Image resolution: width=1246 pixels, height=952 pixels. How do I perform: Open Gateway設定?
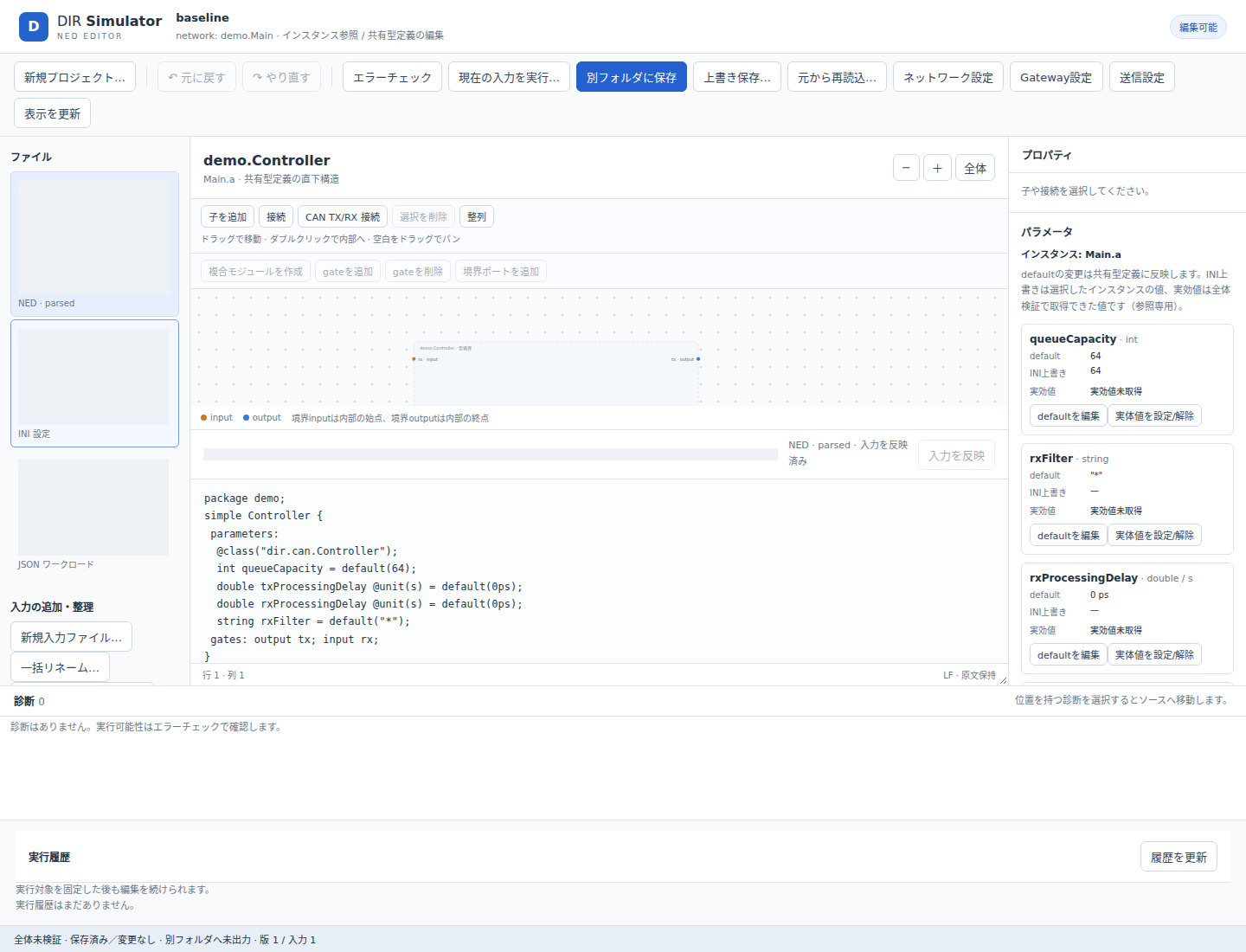[1057, 77]
